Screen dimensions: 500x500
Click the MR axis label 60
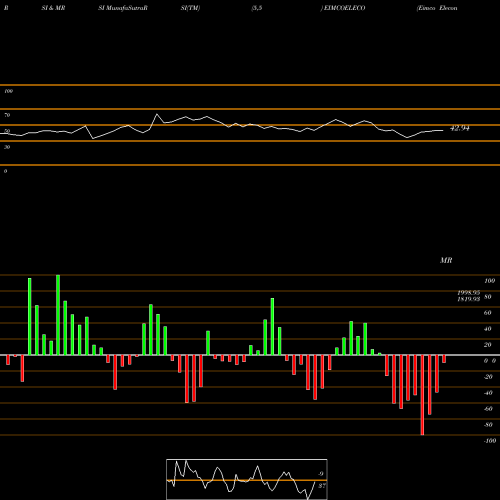coord(487,313)
